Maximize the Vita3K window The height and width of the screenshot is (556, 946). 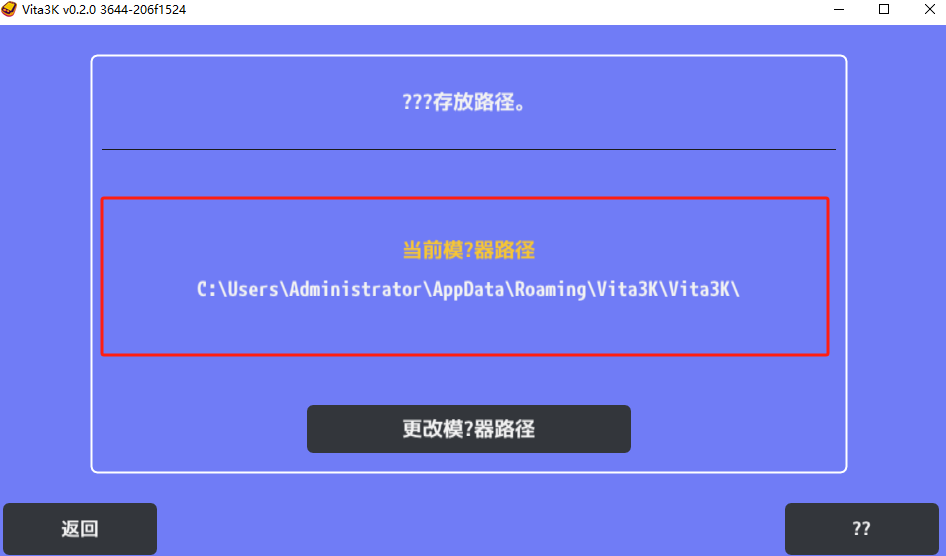coord(884,9)
